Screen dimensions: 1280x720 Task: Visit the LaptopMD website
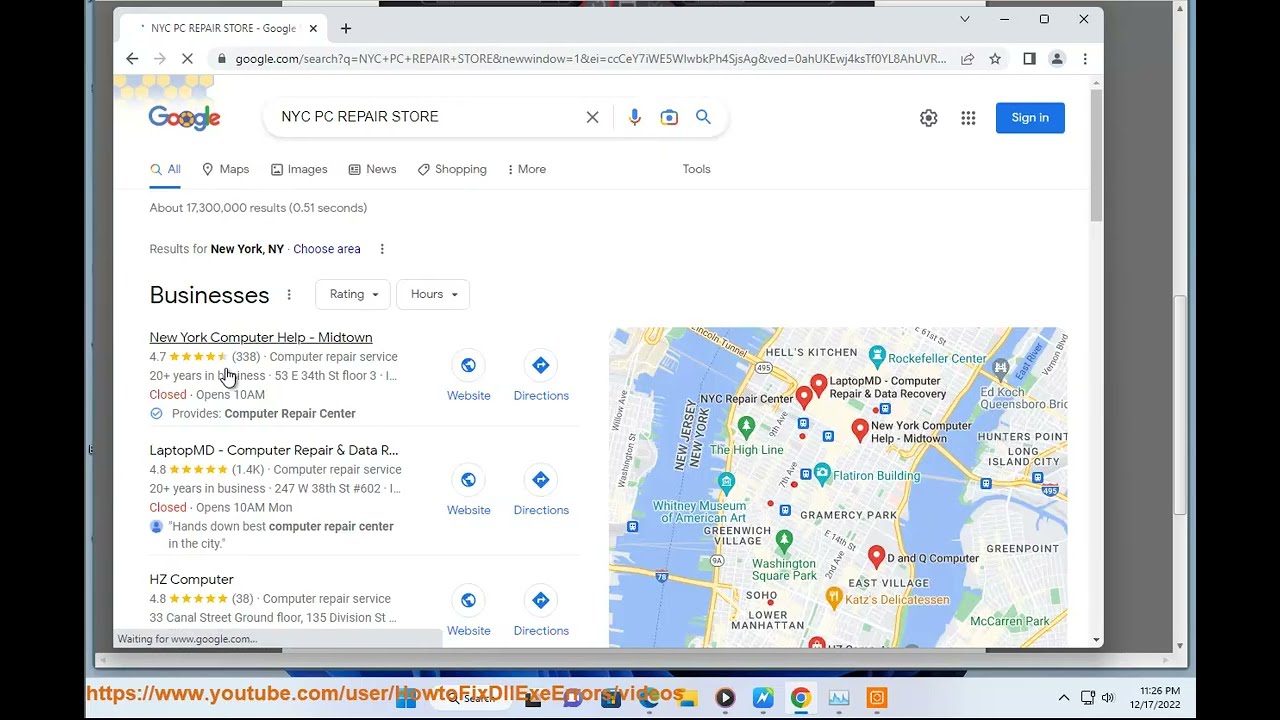(x=468, y=490)
